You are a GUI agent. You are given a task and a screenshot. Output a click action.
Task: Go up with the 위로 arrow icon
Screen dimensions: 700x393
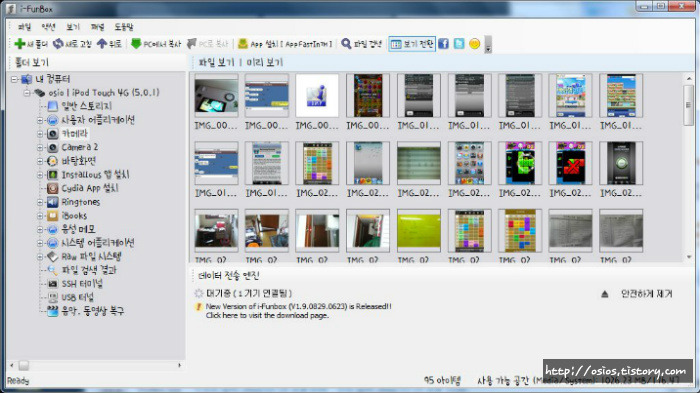point(102,44)
